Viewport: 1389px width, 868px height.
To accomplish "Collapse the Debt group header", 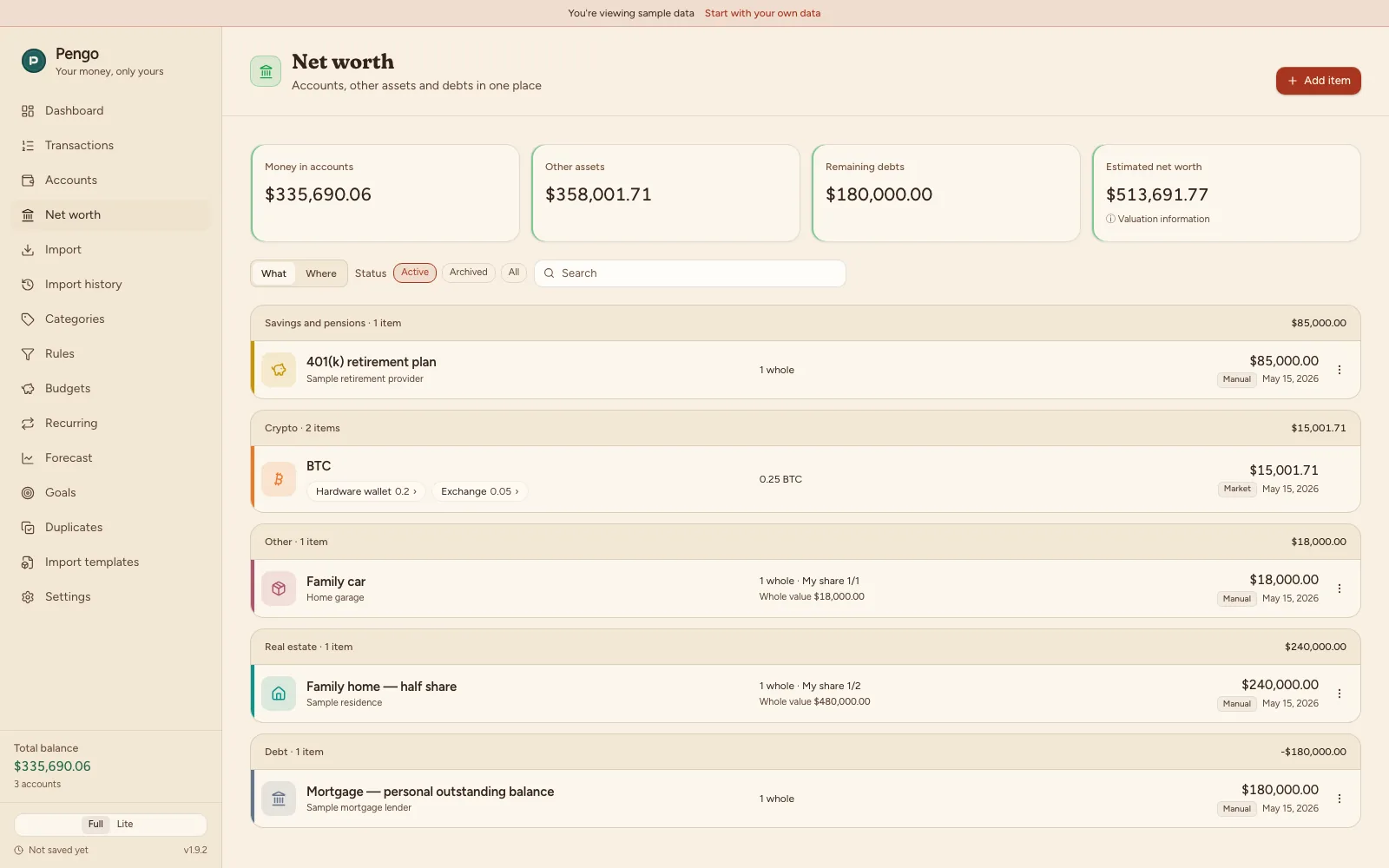I will pos(806,752).
